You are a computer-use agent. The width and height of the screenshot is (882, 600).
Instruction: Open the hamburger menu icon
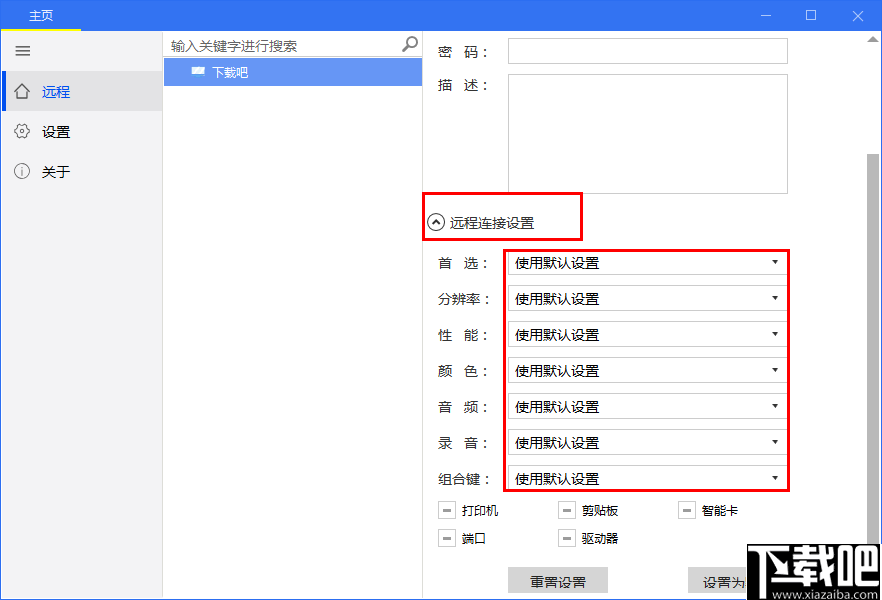[x=22, y=51]
